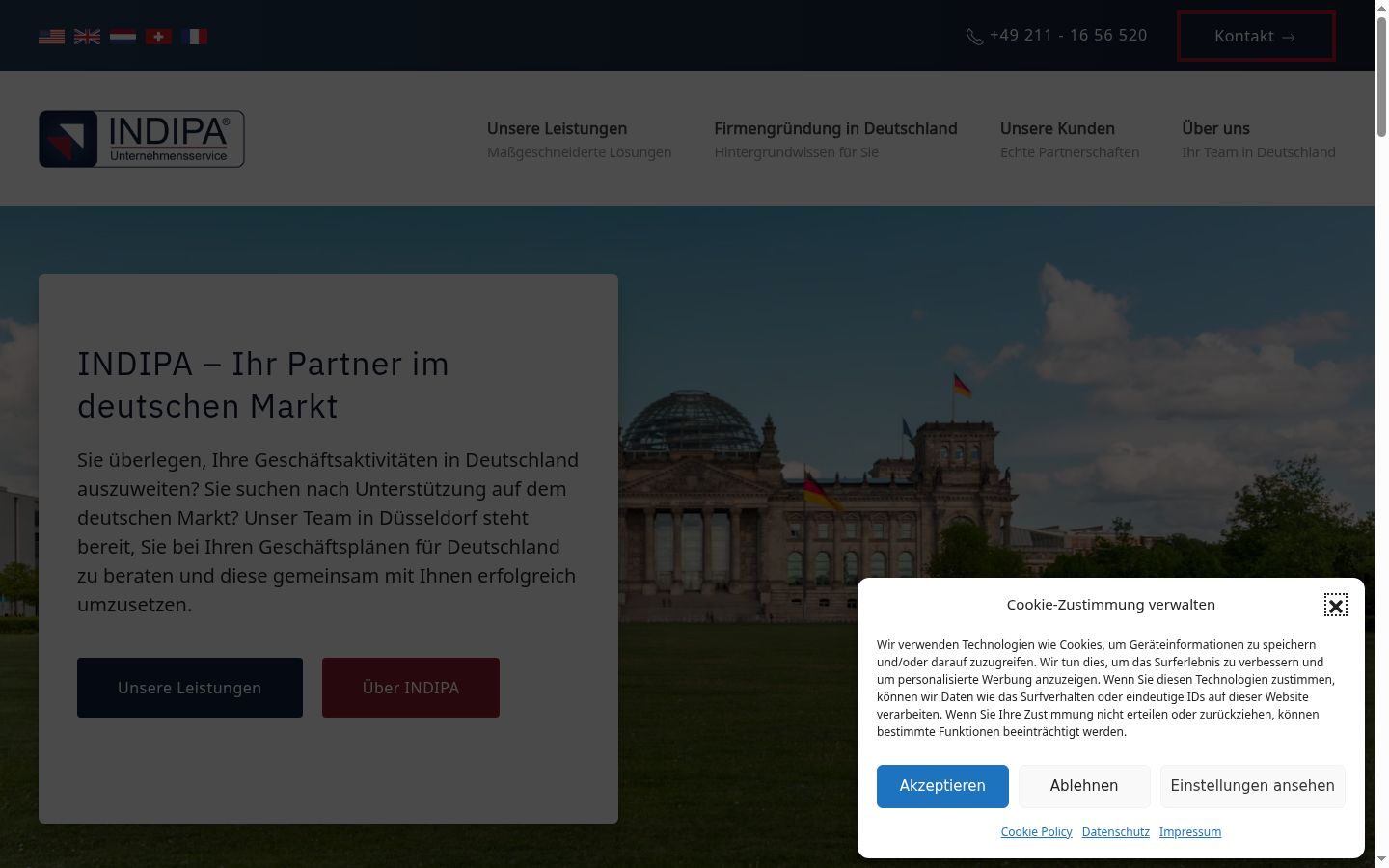Open the Impressum link
The width and height of the screenshot is (1389, 868).
(1190, 832)
